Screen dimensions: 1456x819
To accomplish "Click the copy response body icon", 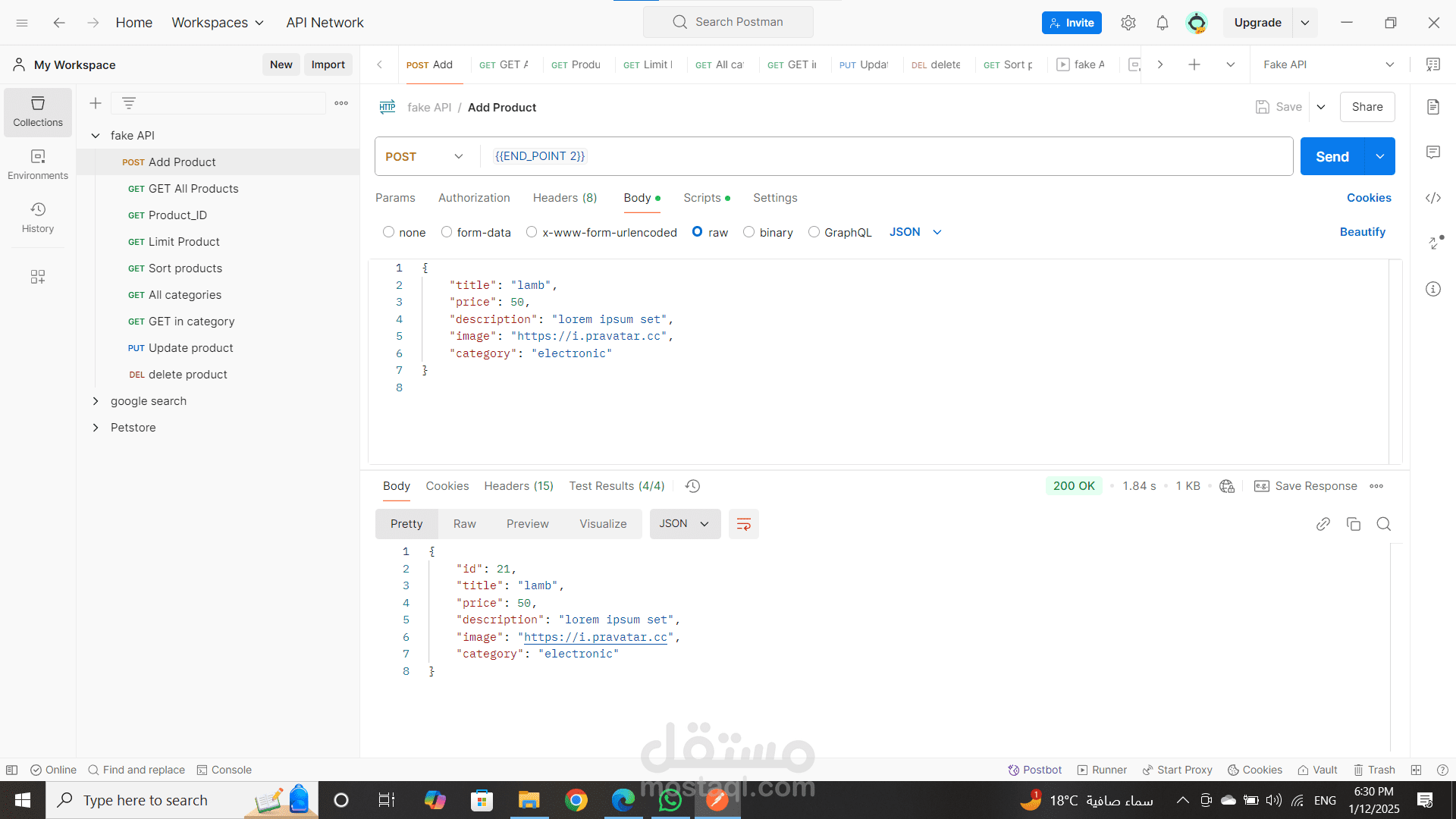I will click(x=1353, y=523).
